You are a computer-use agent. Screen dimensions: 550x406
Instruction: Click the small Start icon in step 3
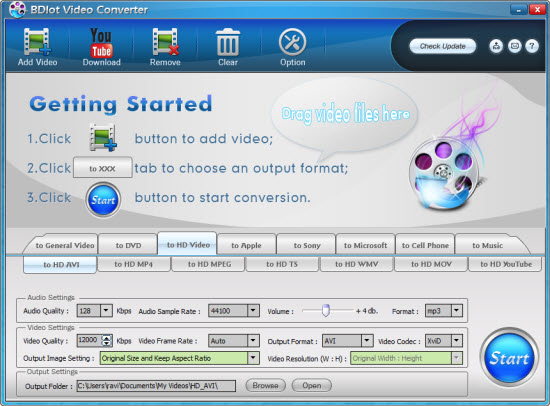tap(103, 200)
